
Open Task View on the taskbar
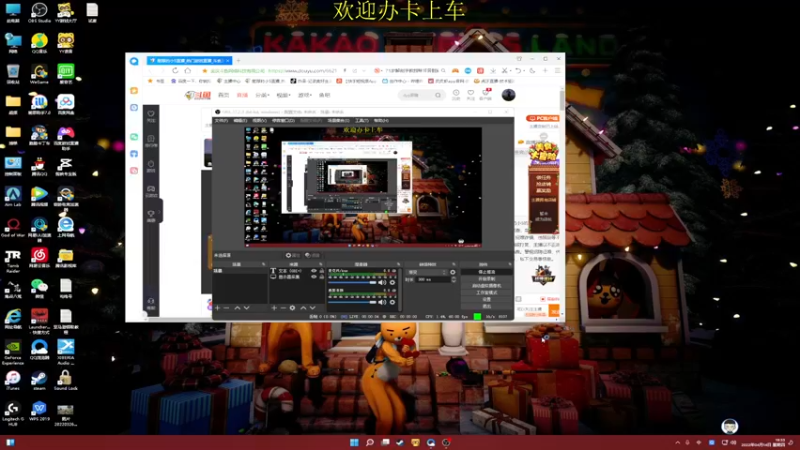(x=385, y=442)
